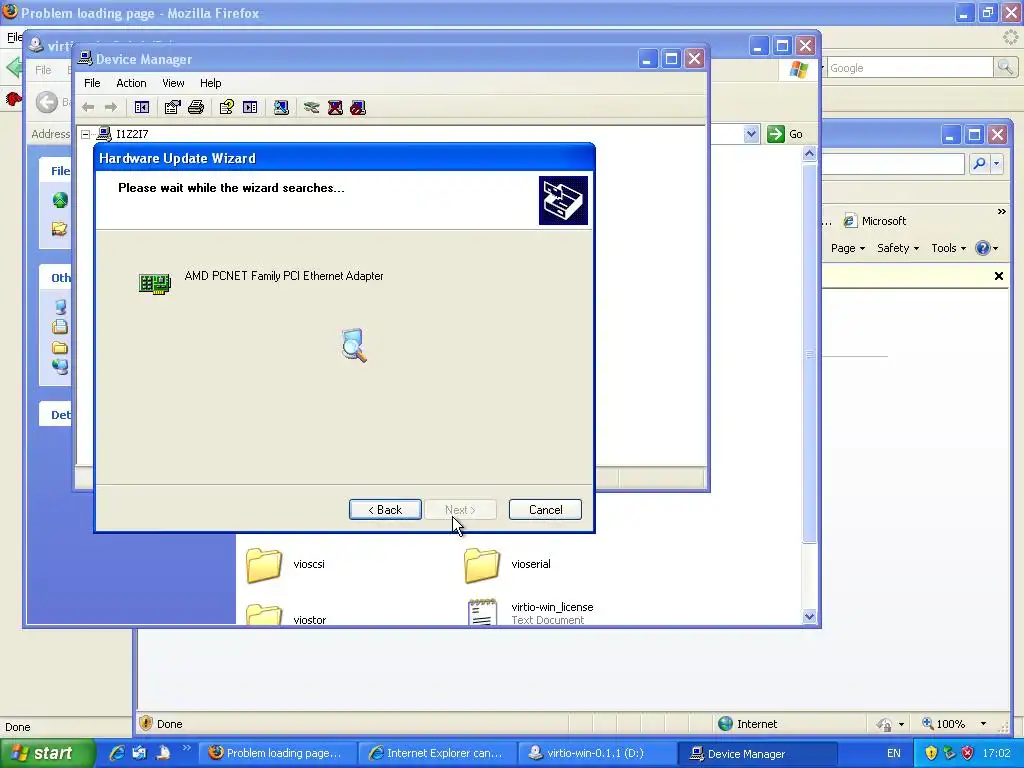Switch to virtio-win-0.1.1 (D:) taskbar button

pos(598,754)
